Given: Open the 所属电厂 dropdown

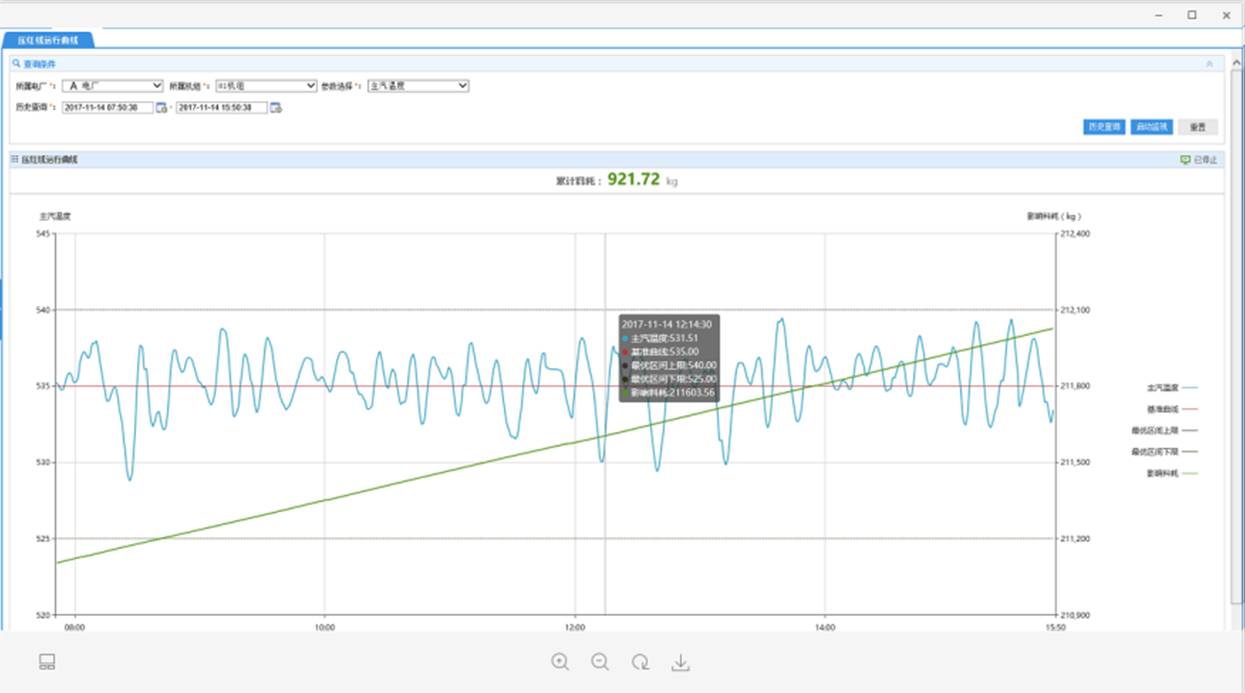Looking at the screenshot, I should [112, 86].
